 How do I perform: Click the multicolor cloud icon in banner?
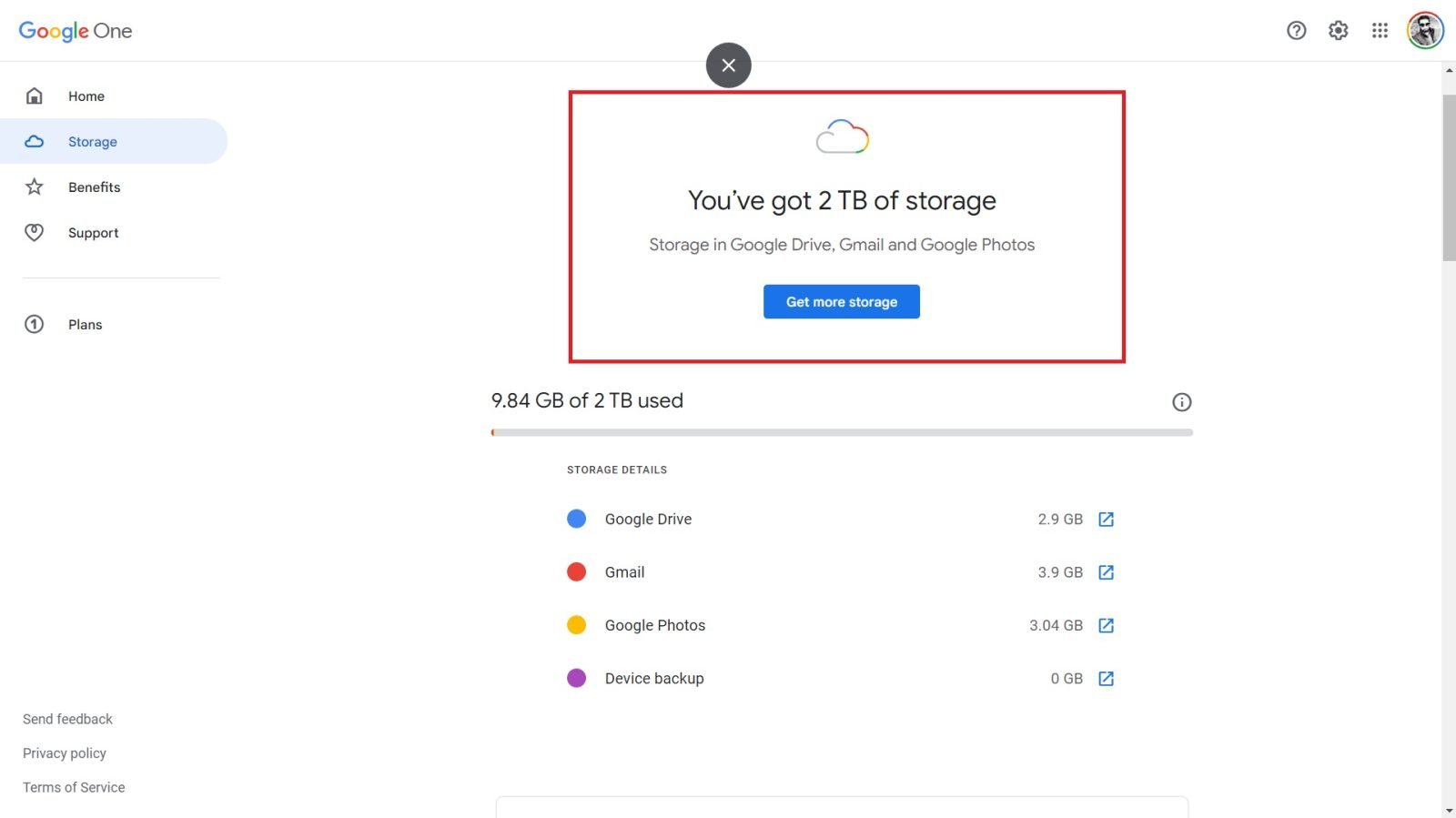tap(842, 137)
